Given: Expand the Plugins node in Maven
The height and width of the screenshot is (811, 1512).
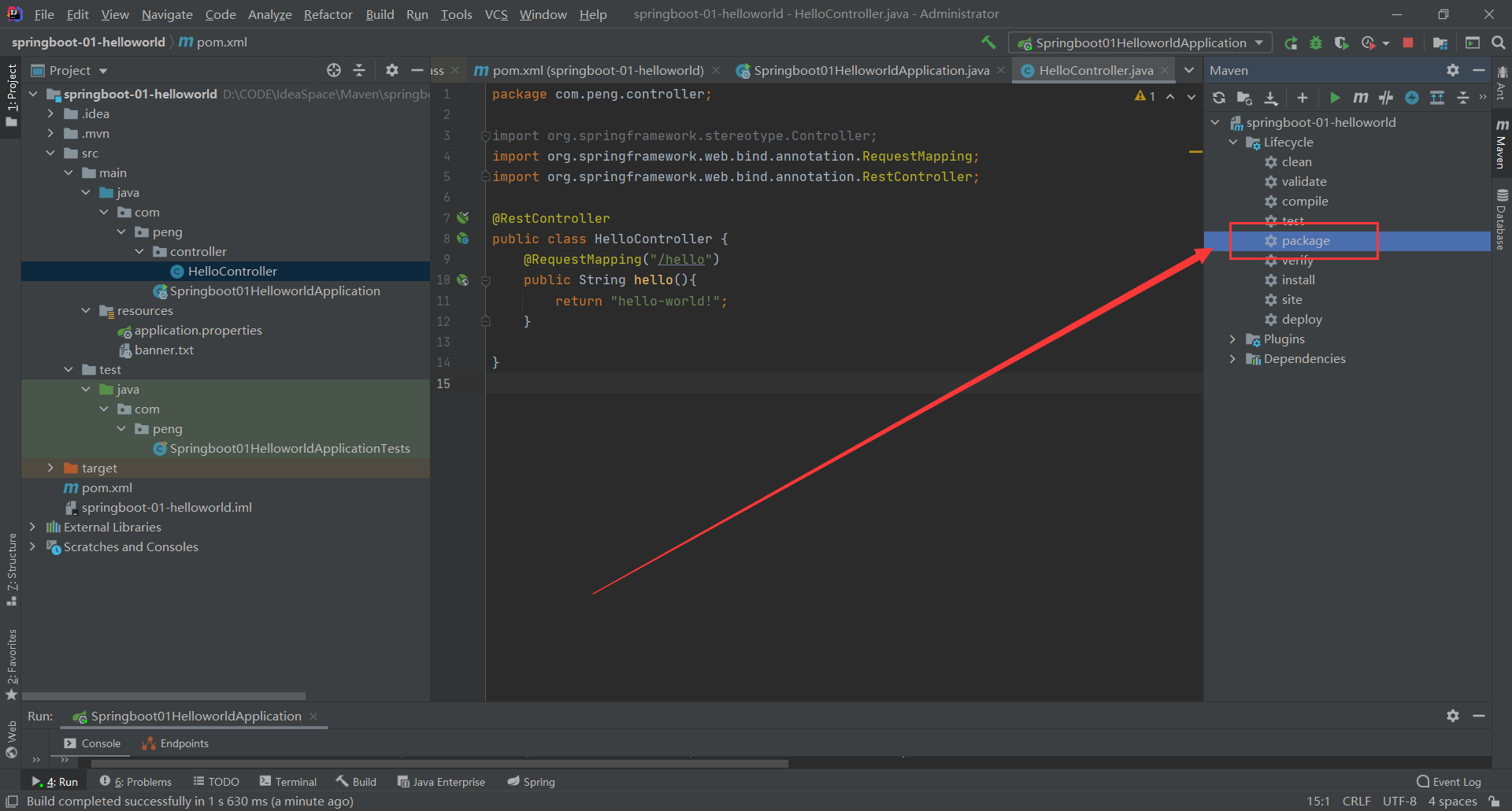Looking at the screenshot, I should (x=1233, y=339).
